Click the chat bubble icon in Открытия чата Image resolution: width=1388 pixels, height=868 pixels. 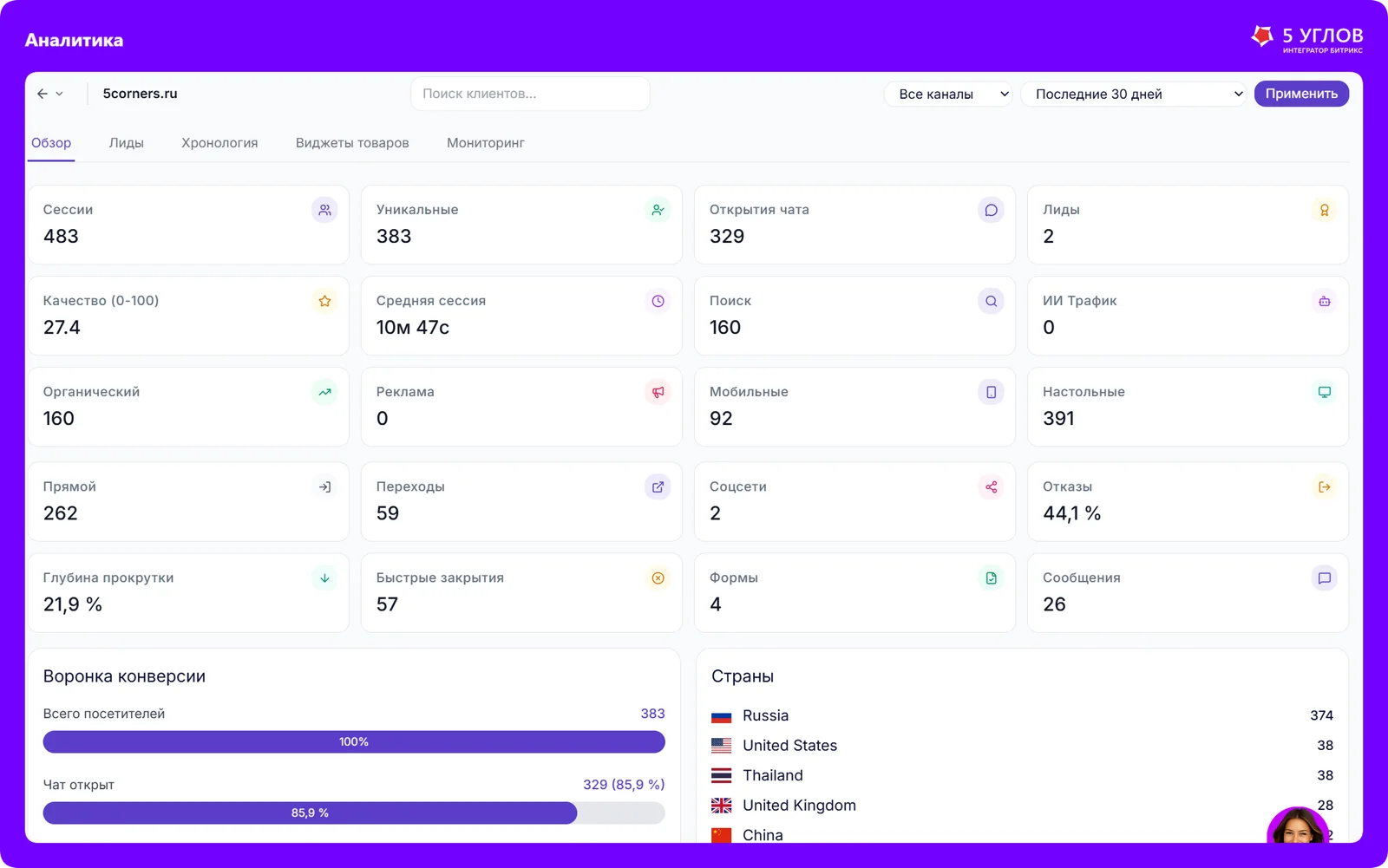click(x=991, y=210)
